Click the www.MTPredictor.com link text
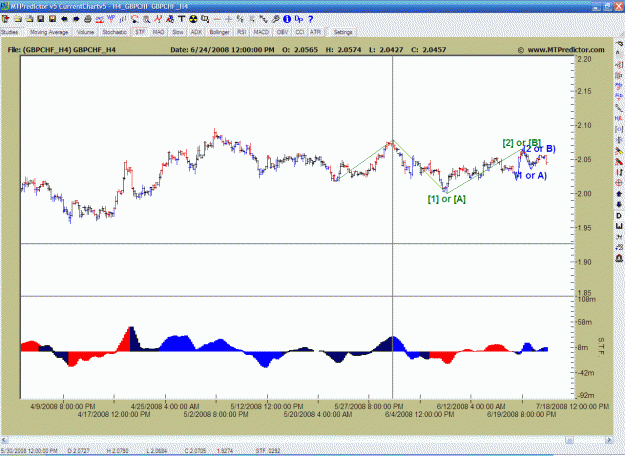625x456 pixels. [566, 50]
